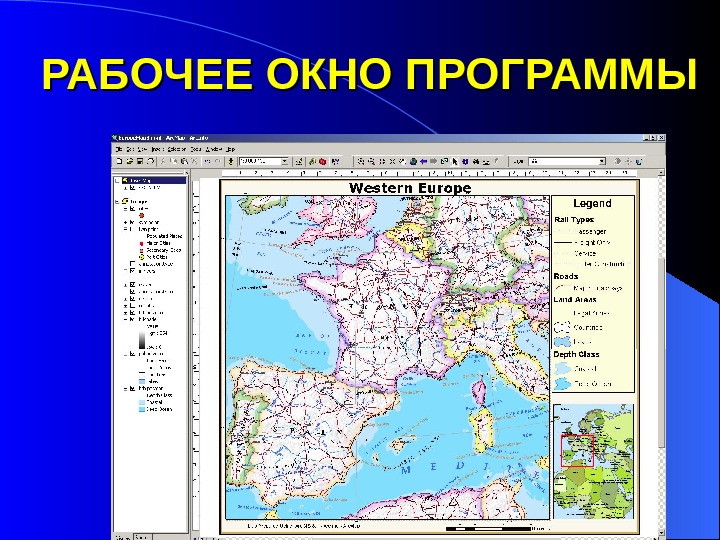
Task: Select the Zoom Out magnifier tool
Action: (x=371, y=161)
